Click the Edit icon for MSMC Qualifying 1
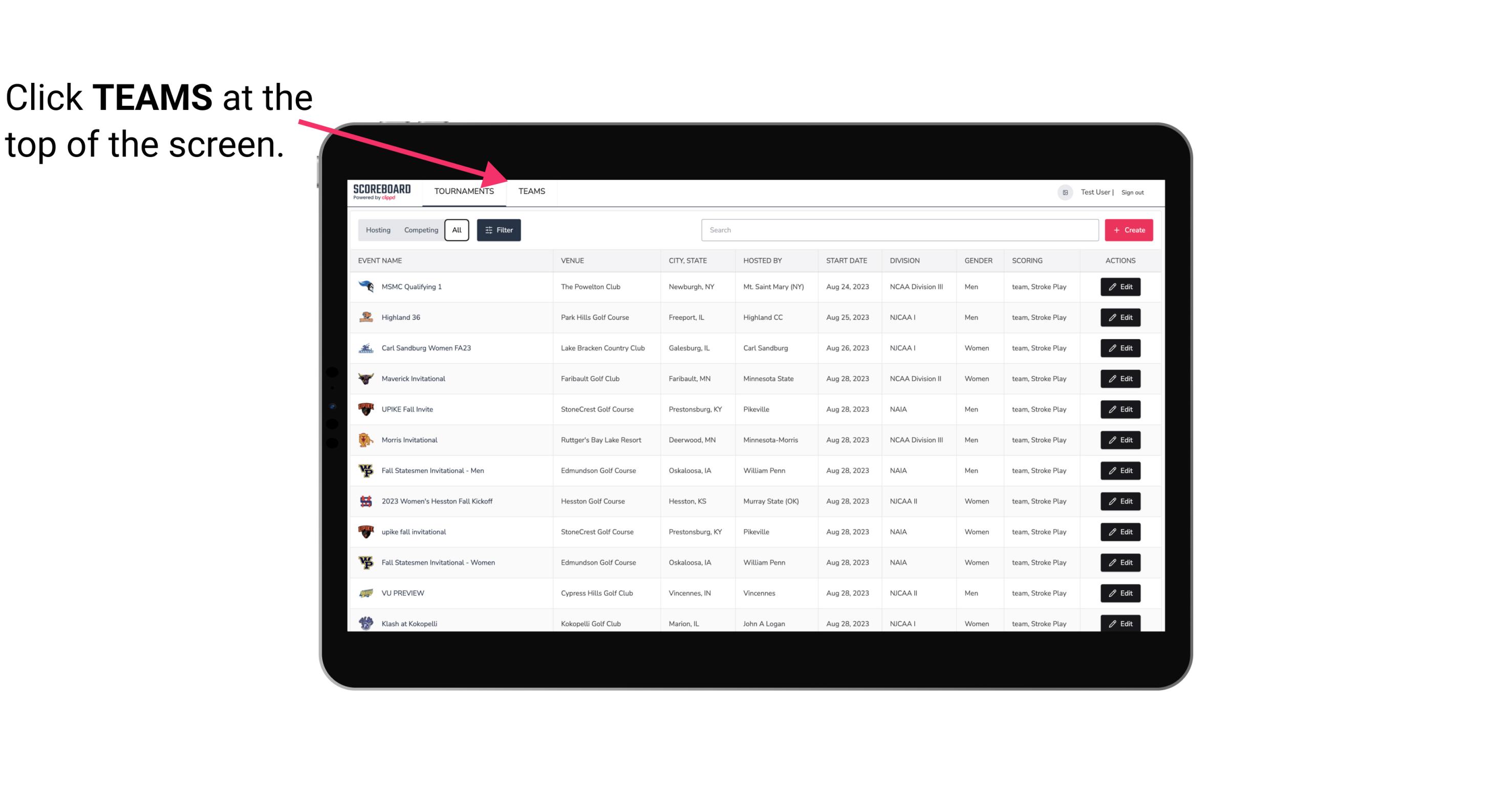1510x812 pixels. coord(1120,287)
